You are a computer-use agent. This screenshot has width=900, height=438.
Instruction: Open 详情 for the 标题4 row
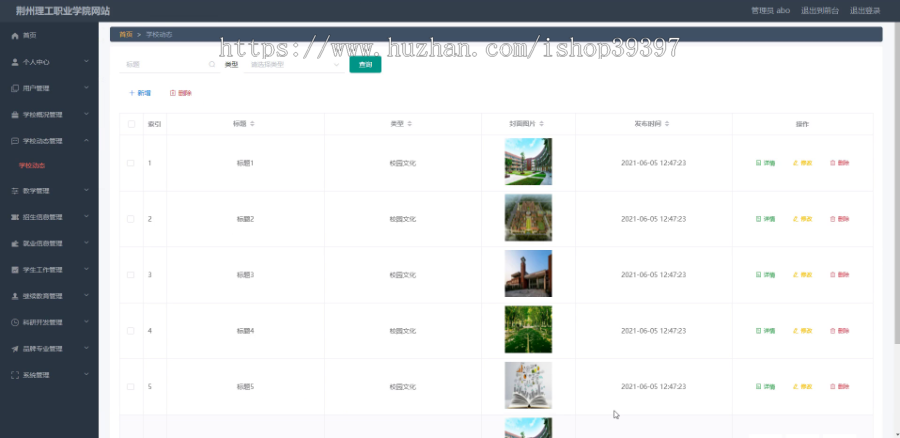pyautogui.click(x=765, y=331)
